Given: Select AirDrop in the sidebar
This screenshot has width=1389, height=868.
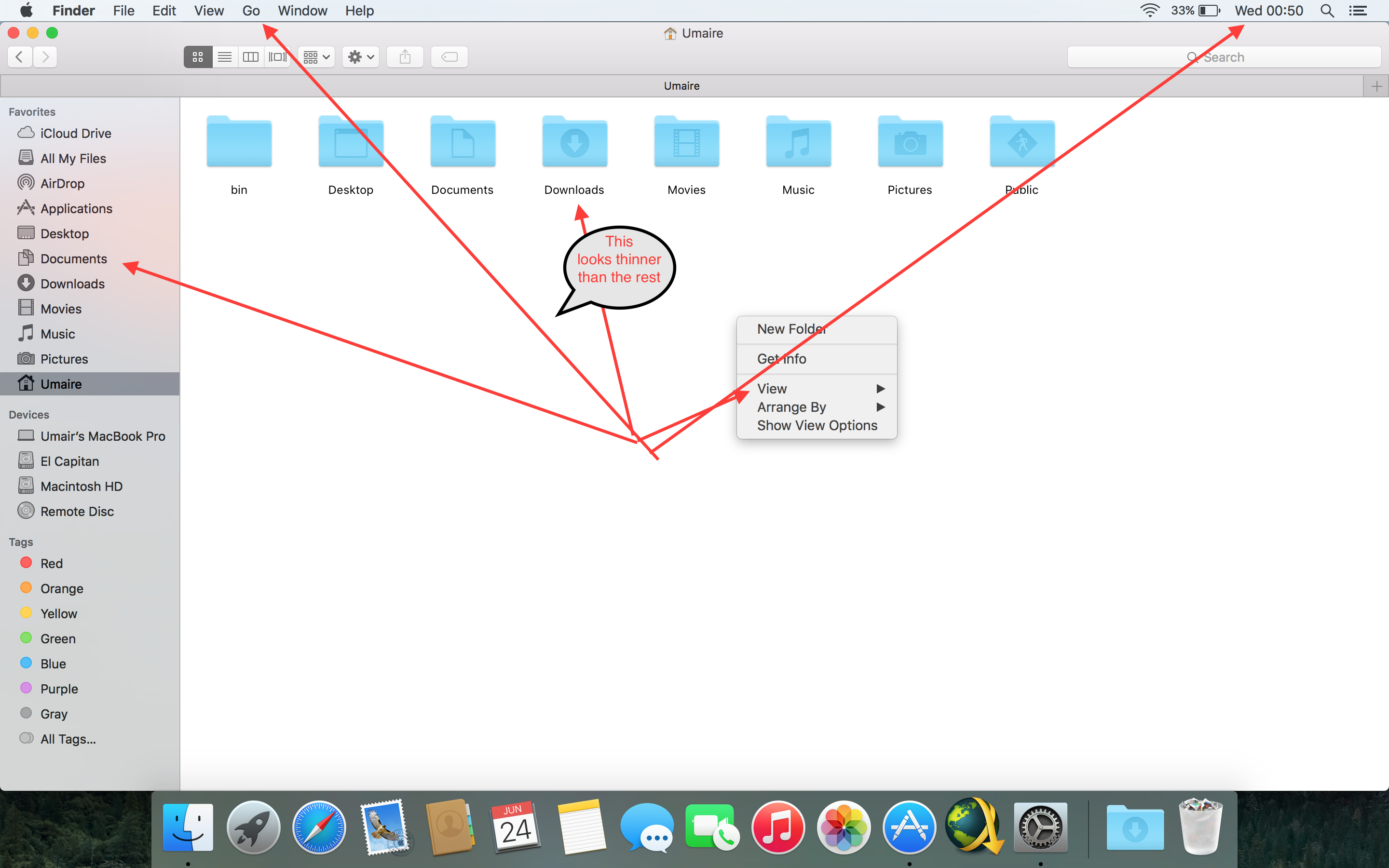Looking at the screenshot, I should [62, 184].
